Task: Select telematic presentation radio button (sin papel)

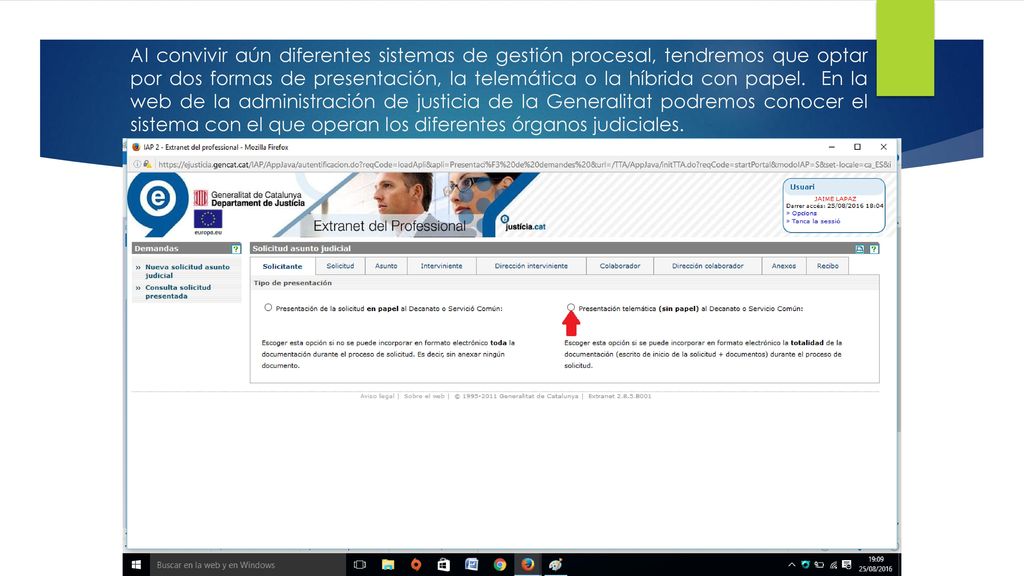Action: (x=571, y=307)
